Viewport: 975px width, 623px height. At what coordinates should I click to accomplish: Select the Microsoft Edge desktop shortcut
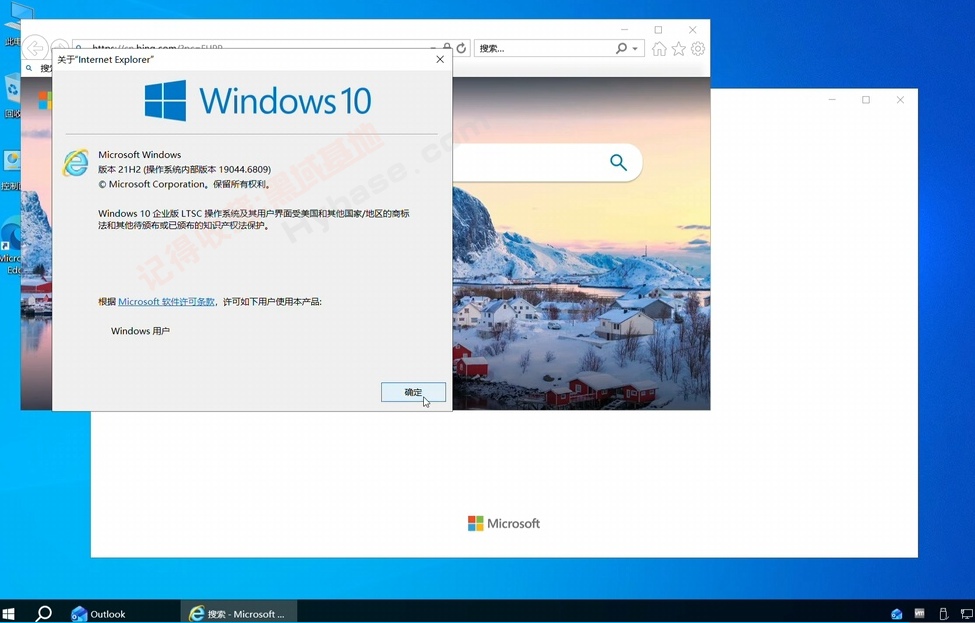(x=11, y=246)
